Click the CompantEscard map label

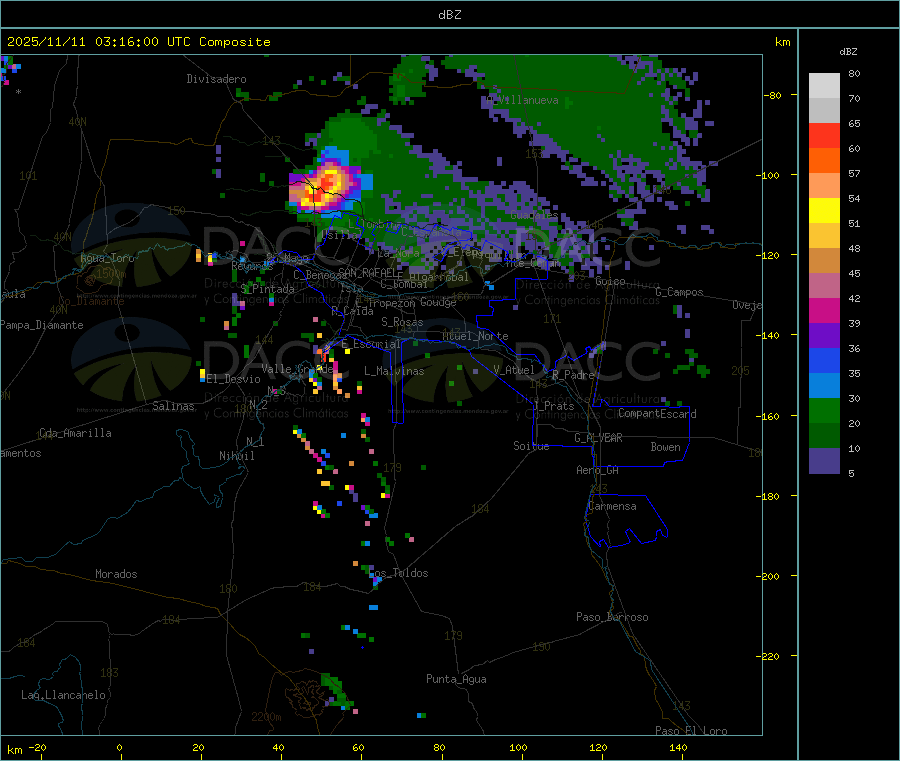click(x=657, y=414)
